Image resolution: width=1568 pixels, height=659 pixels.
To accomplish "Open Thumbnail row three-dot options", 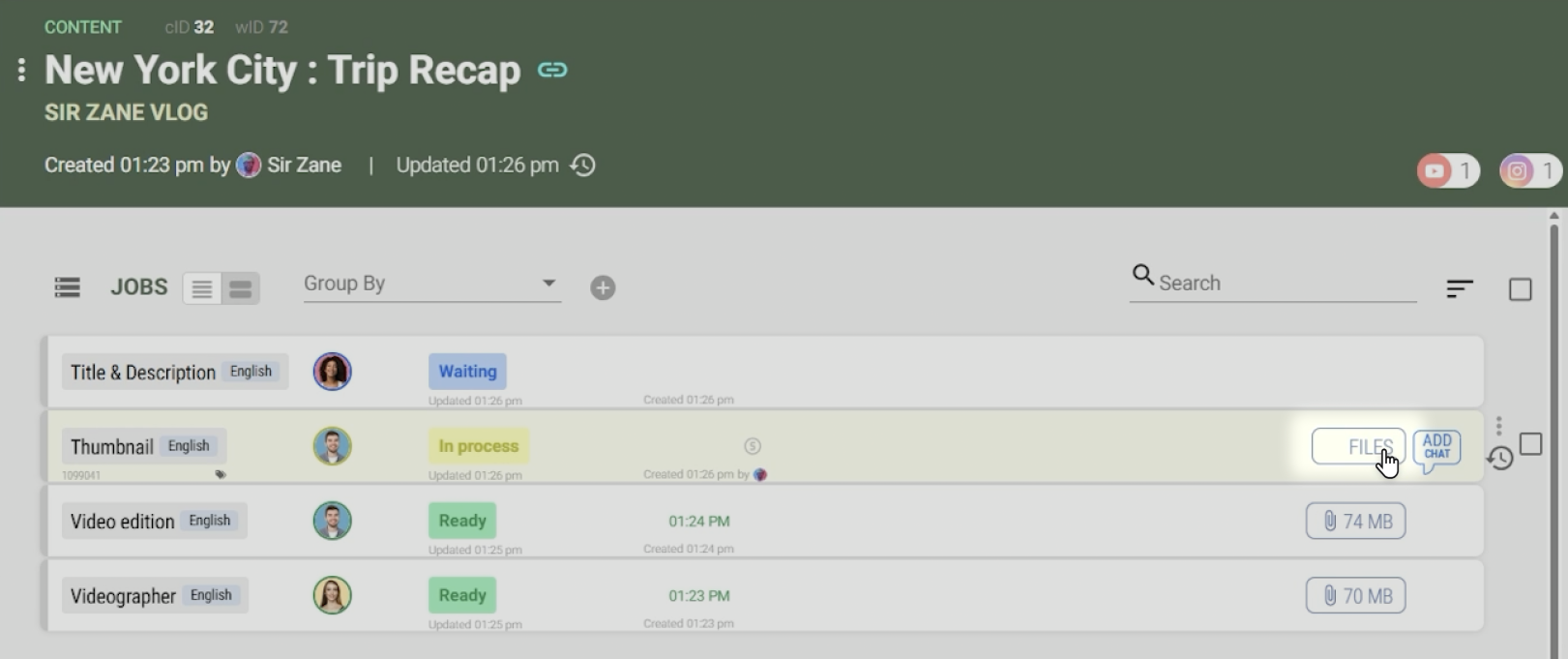I will pos(1498,426).
